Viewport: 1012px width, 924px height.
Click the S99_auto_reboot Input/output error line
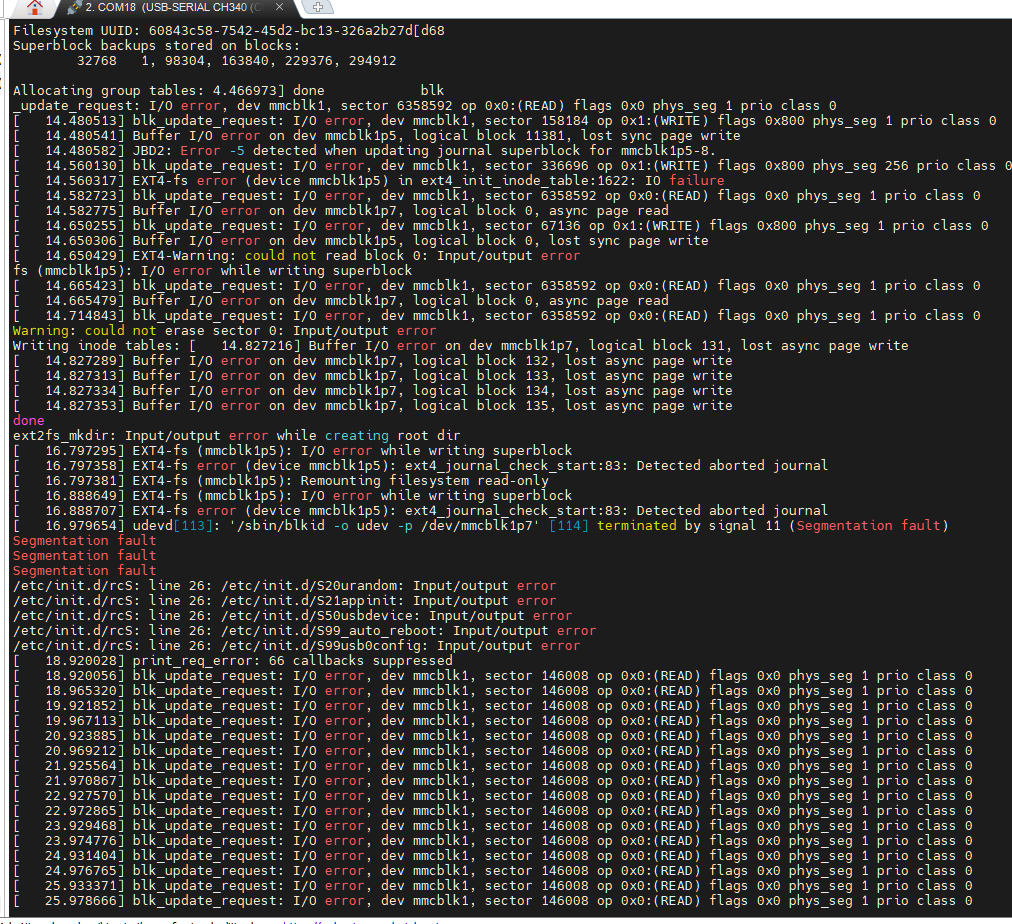pyautogui.click(x=304, y=630)
